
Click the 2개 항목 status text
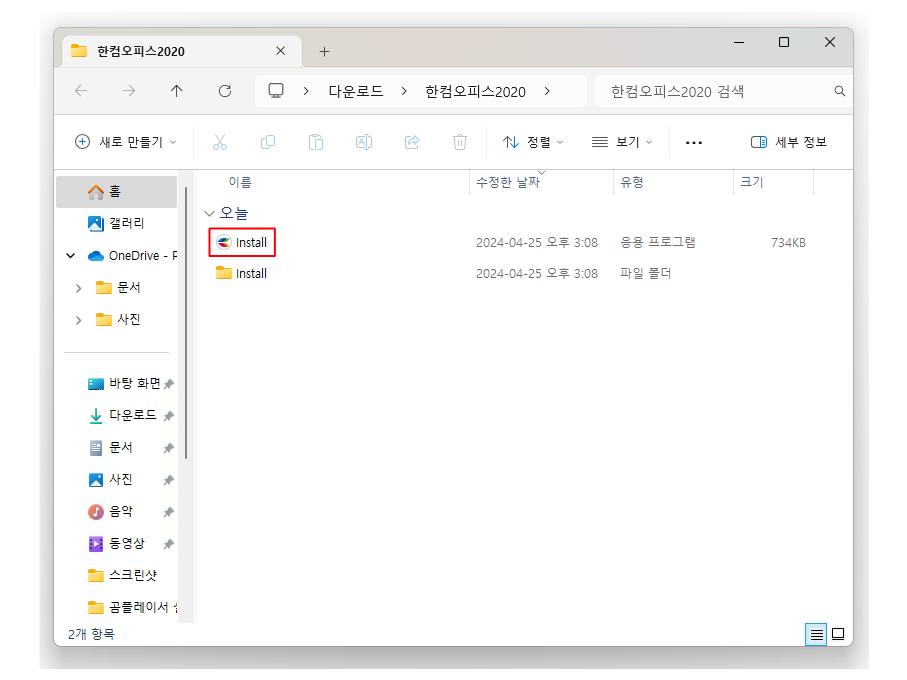tap(91, 634)
